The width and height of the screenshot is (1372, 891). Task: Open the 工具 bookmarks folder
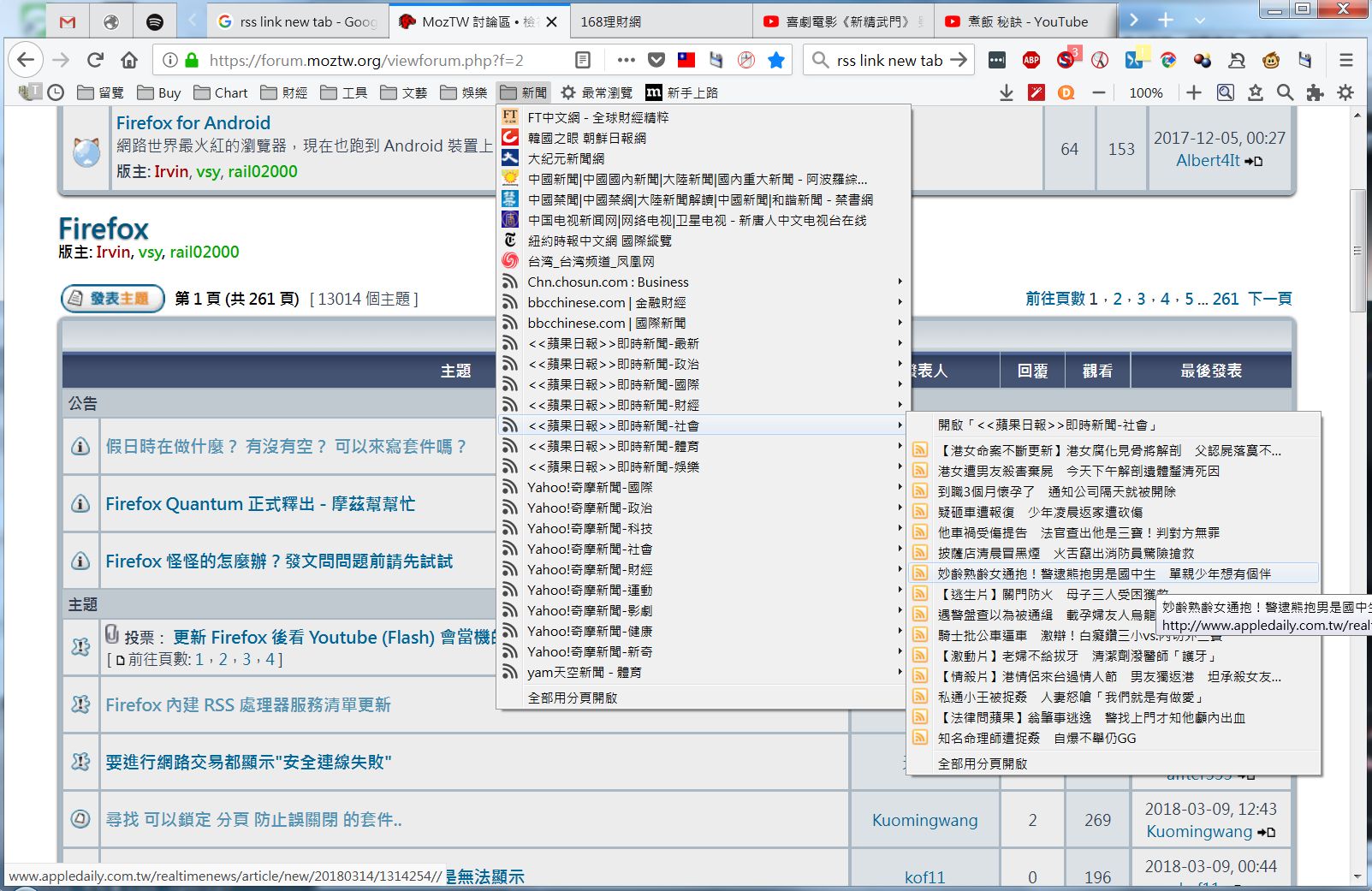(344, 92)
